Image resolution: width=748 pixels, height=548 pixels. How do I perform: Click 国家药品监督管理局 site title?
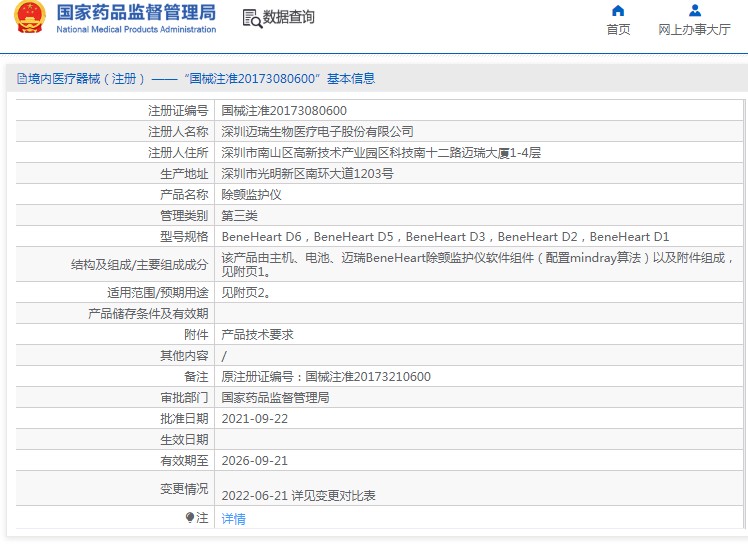(136, 12)
